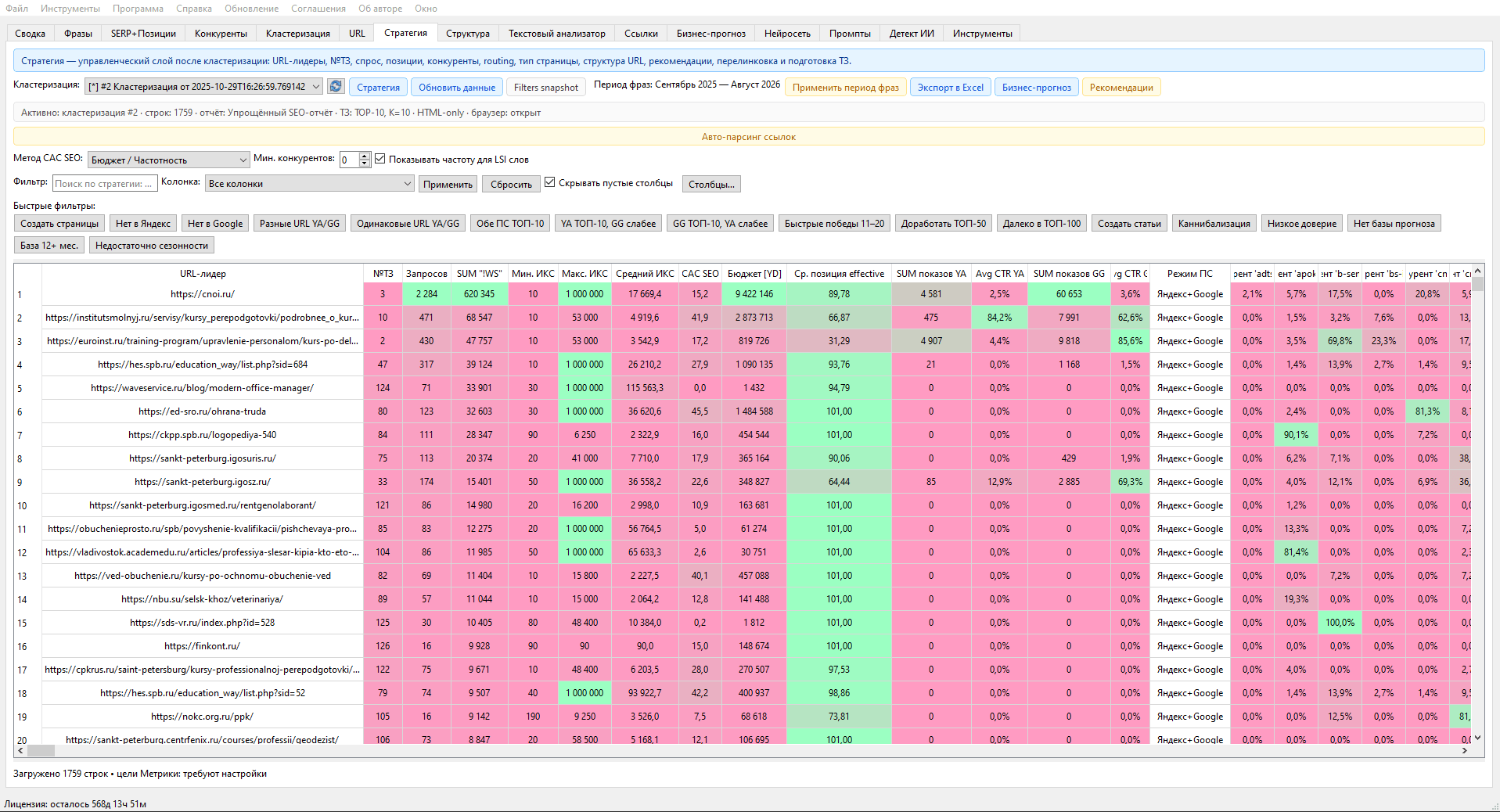Toggle 'Показывать частоту для LSI слов' checkbox
Screen dimensions: 1500x812
click(x=380, y=159)
